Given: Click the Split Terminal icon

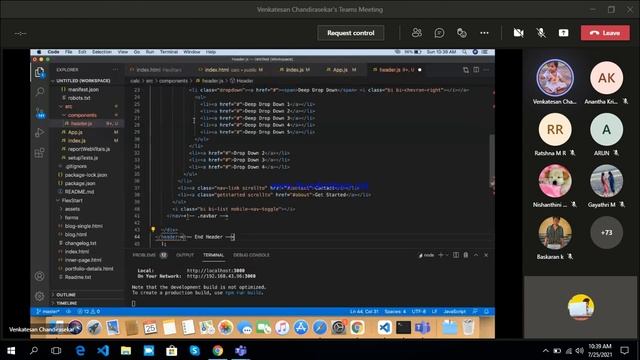Looking at the screenshot, I should (x=456, y=255).
